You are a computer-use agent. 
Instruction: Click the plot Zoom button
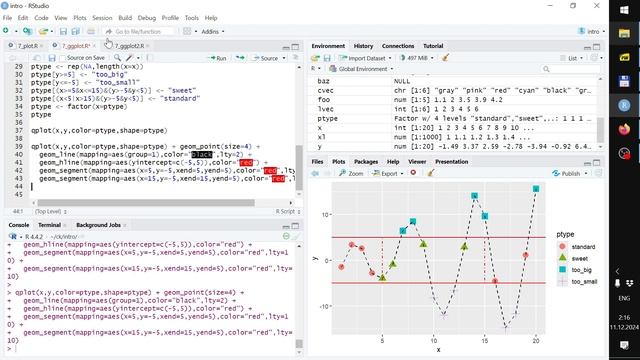coord(351,173)
